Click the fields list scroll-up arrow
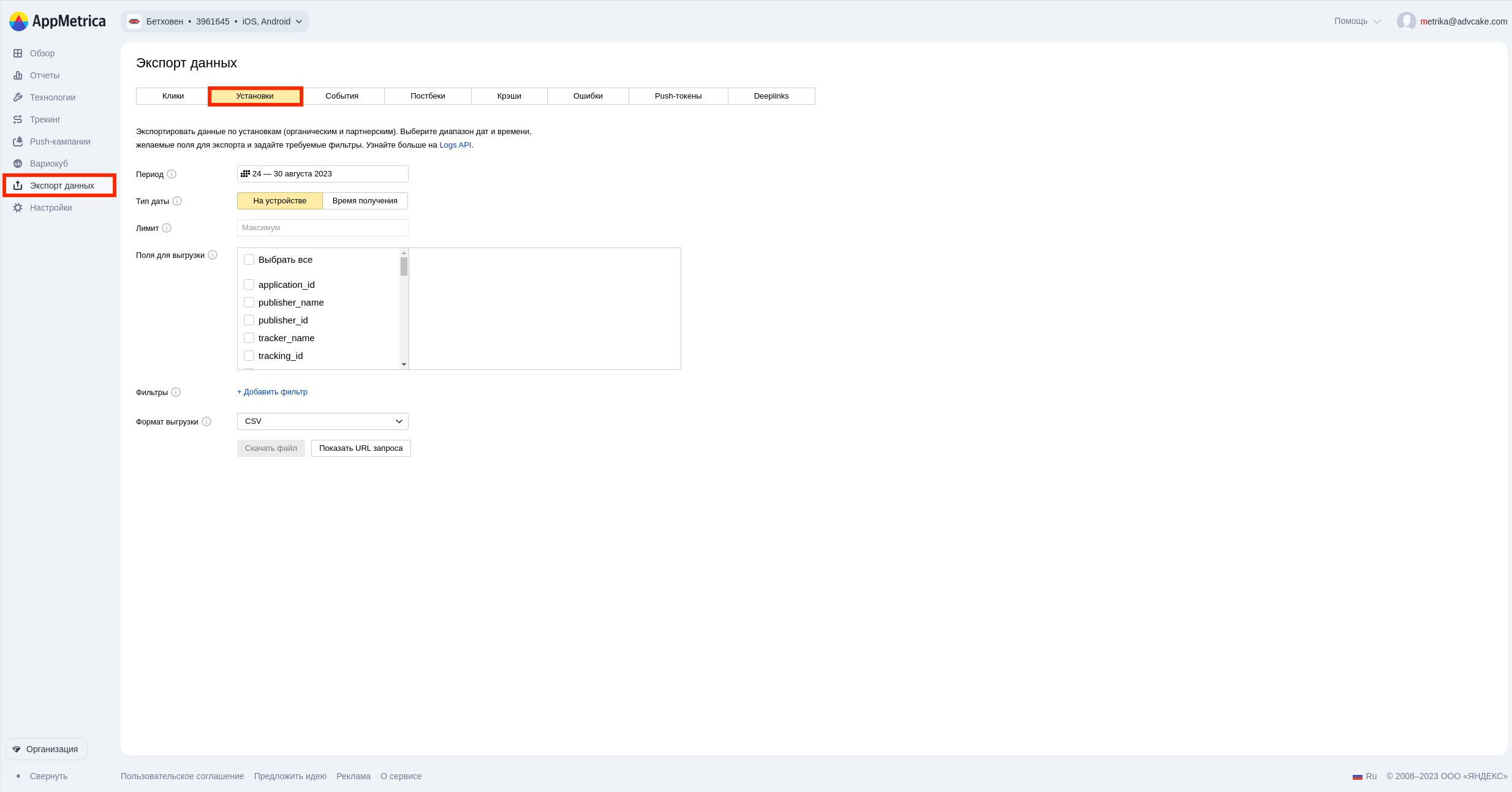1512x792 pixels. click(x=404, y=253)
